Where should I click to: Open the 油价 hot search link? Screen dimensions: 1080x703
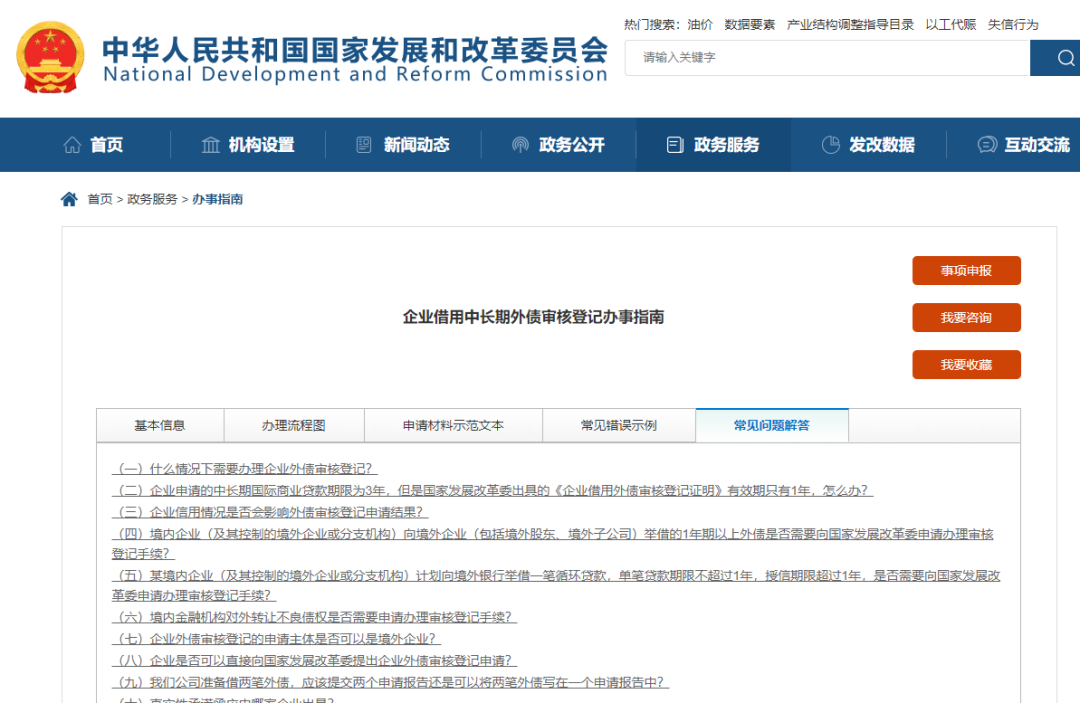click(698, 24)
